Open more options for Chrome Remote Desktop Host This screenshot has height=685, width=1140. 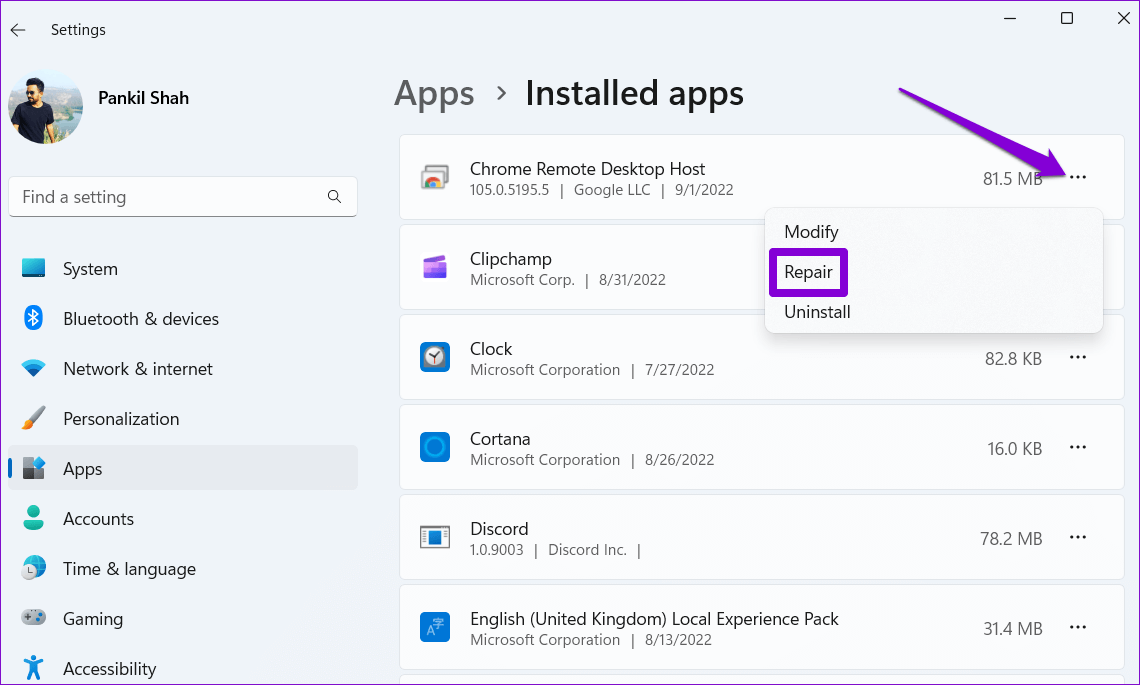pyautogui.click(x=1077, y=177)
